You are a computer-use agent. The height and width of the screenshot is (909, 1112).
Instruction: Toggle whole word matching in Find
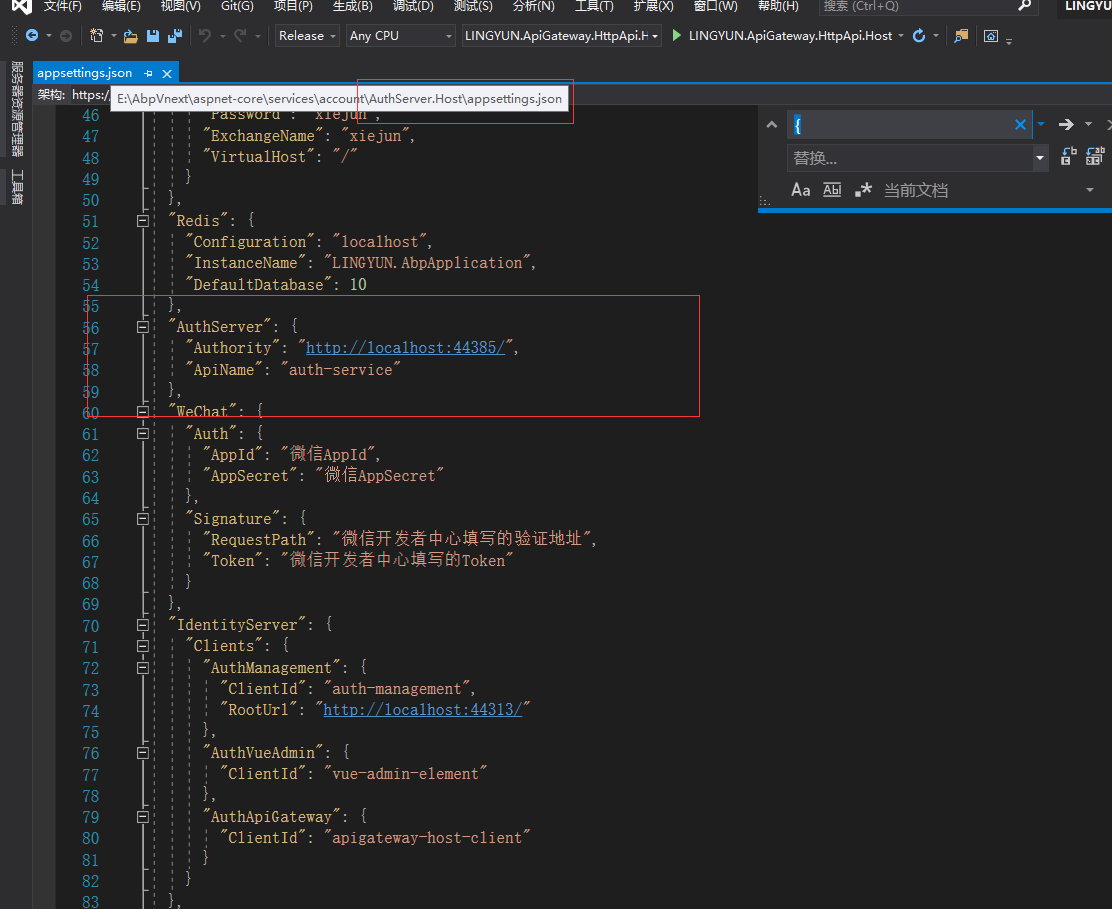[831, 189]
